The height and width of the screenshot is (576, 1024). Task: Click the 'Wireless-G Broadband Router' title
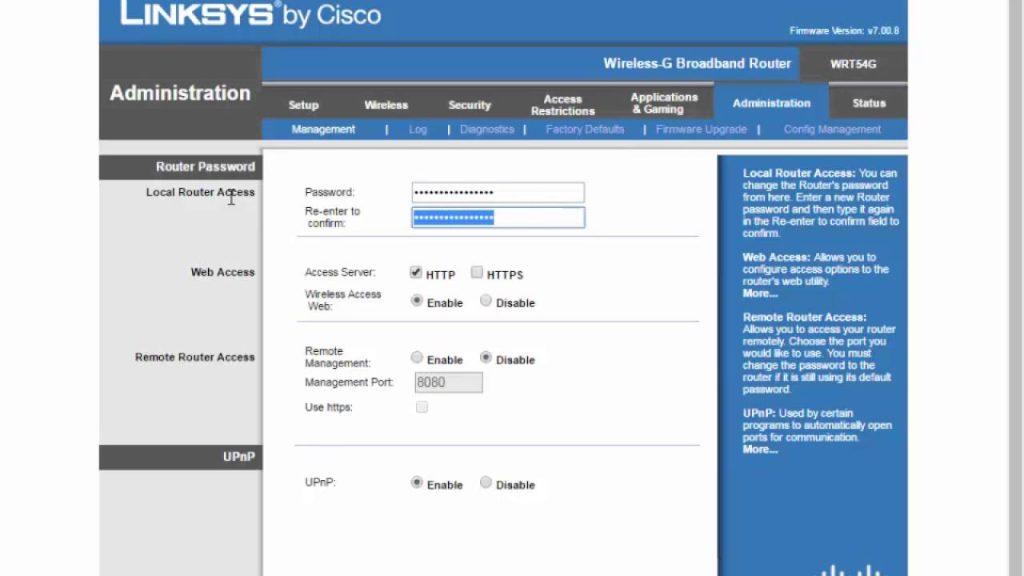point(697,63)
